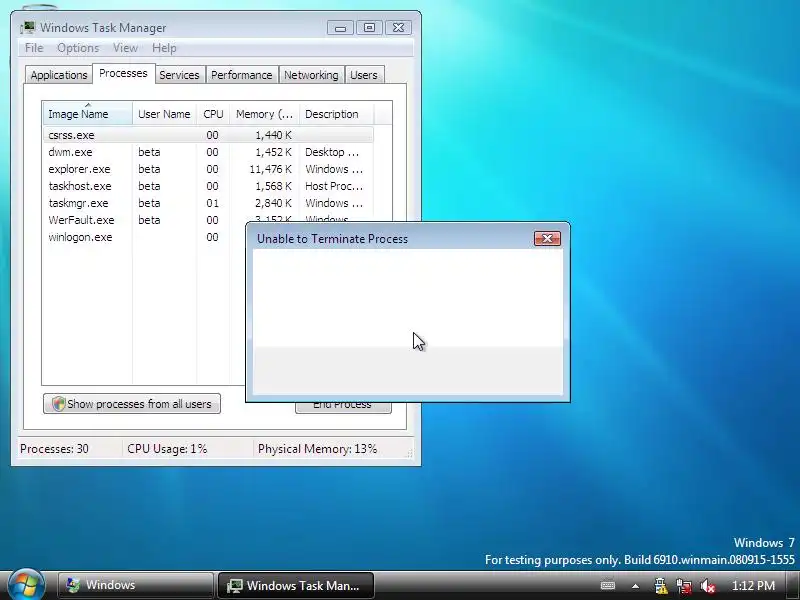The image size is (800, 600).
Task: Minimize the Windows Task Manager window
Action: tap(340, 28)
